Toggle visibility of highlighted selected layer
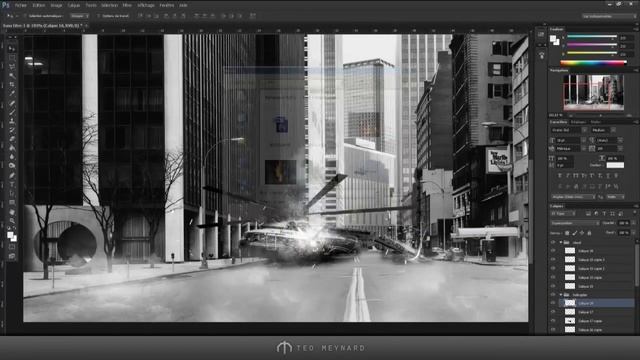 pos(553,303)
